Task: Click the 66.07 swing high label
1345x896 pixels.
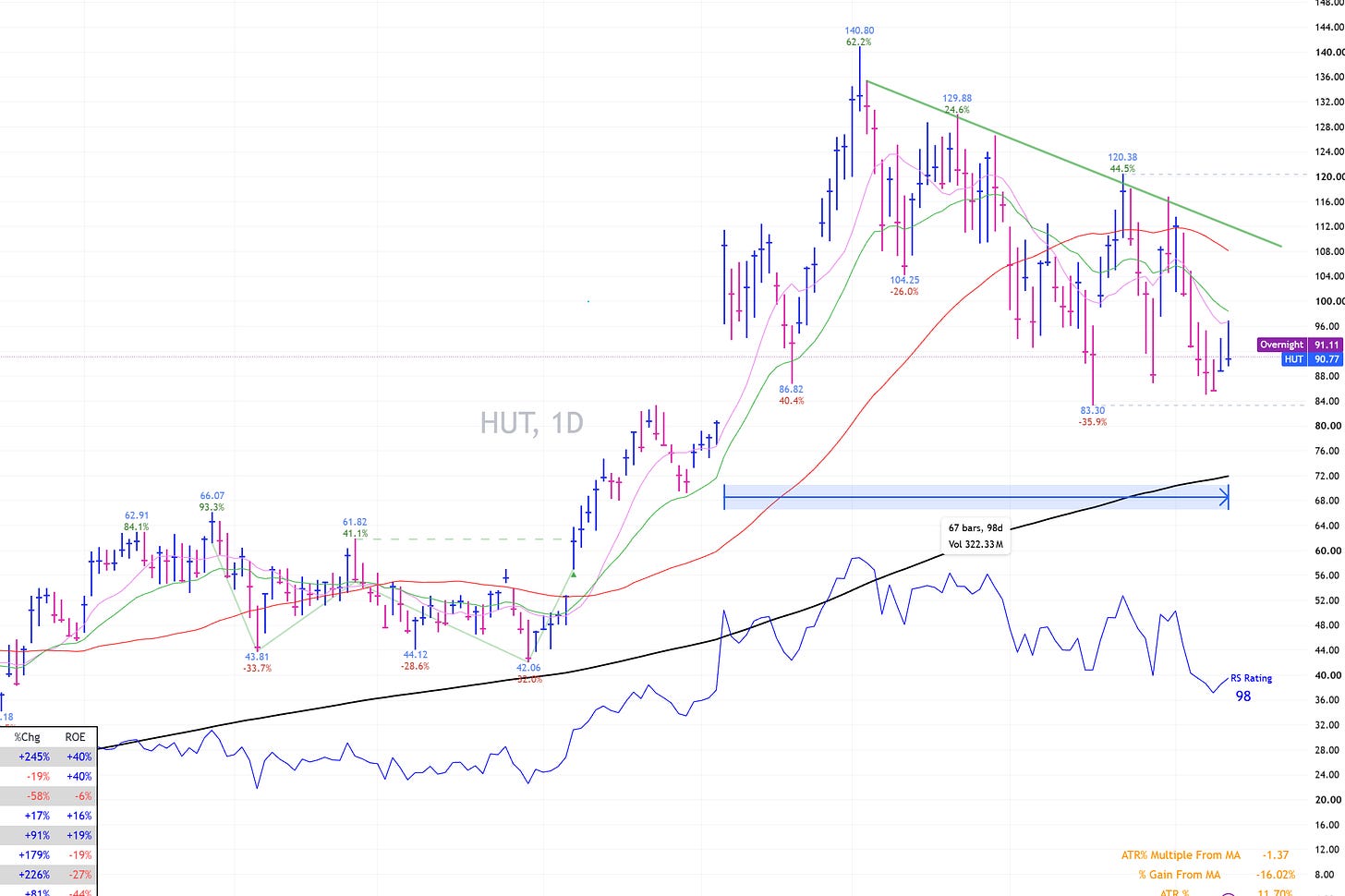Action: point(212,496)
